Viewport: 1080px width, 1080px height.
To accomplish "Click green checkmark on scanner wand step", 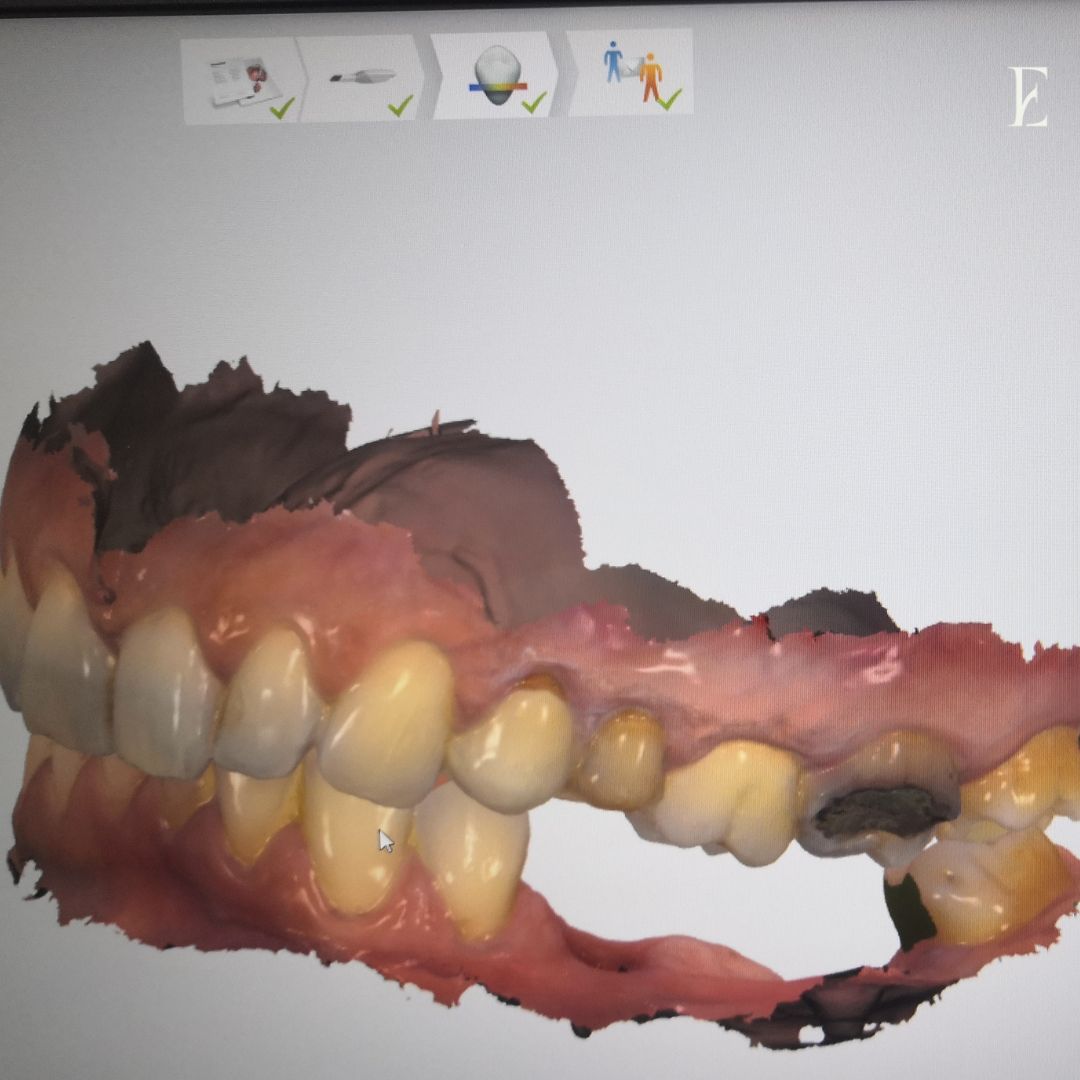I will (401, 105).
